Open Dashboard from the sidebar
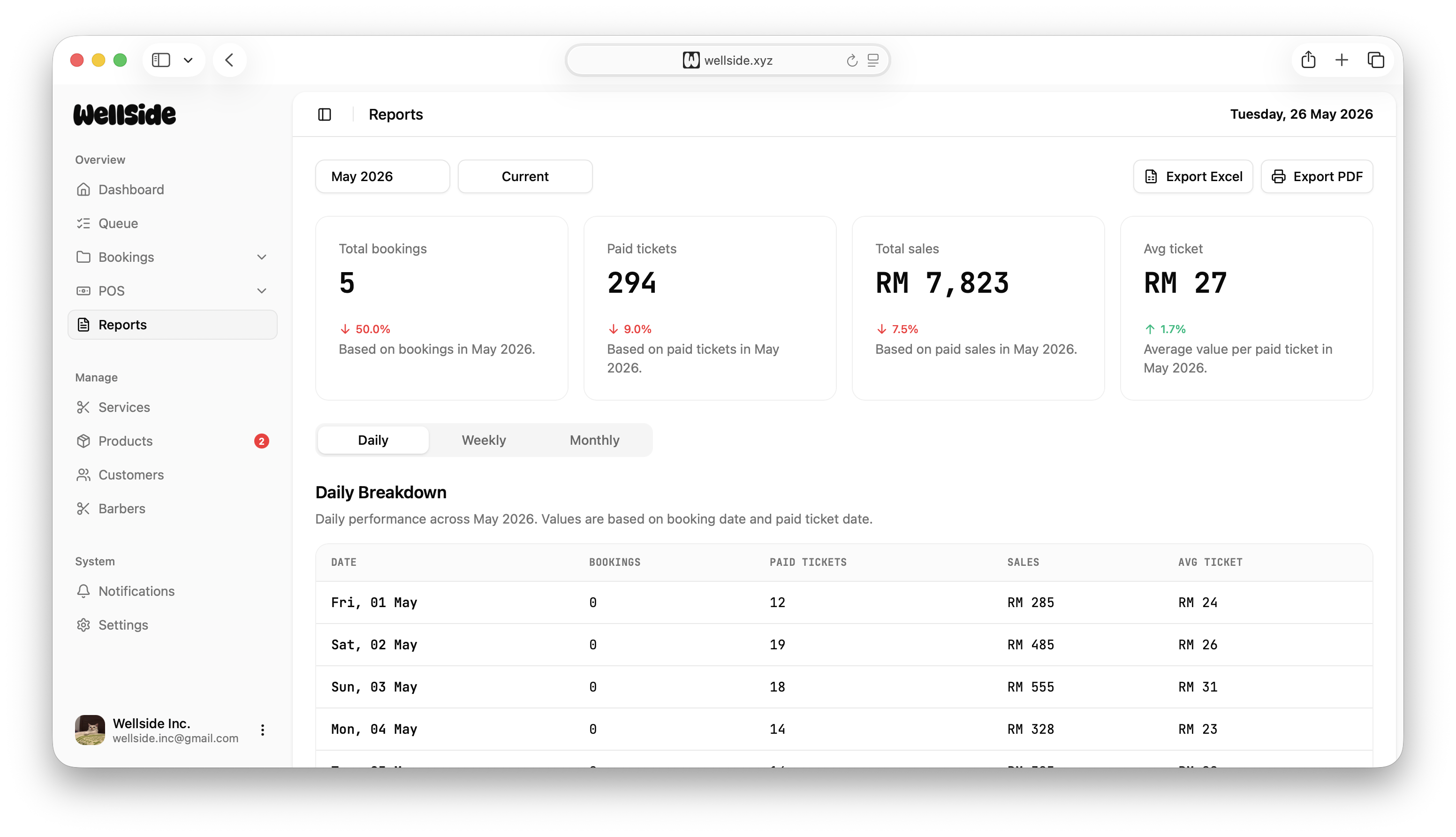The width and height of the screenshot is (1456, 837). [172, 189]
